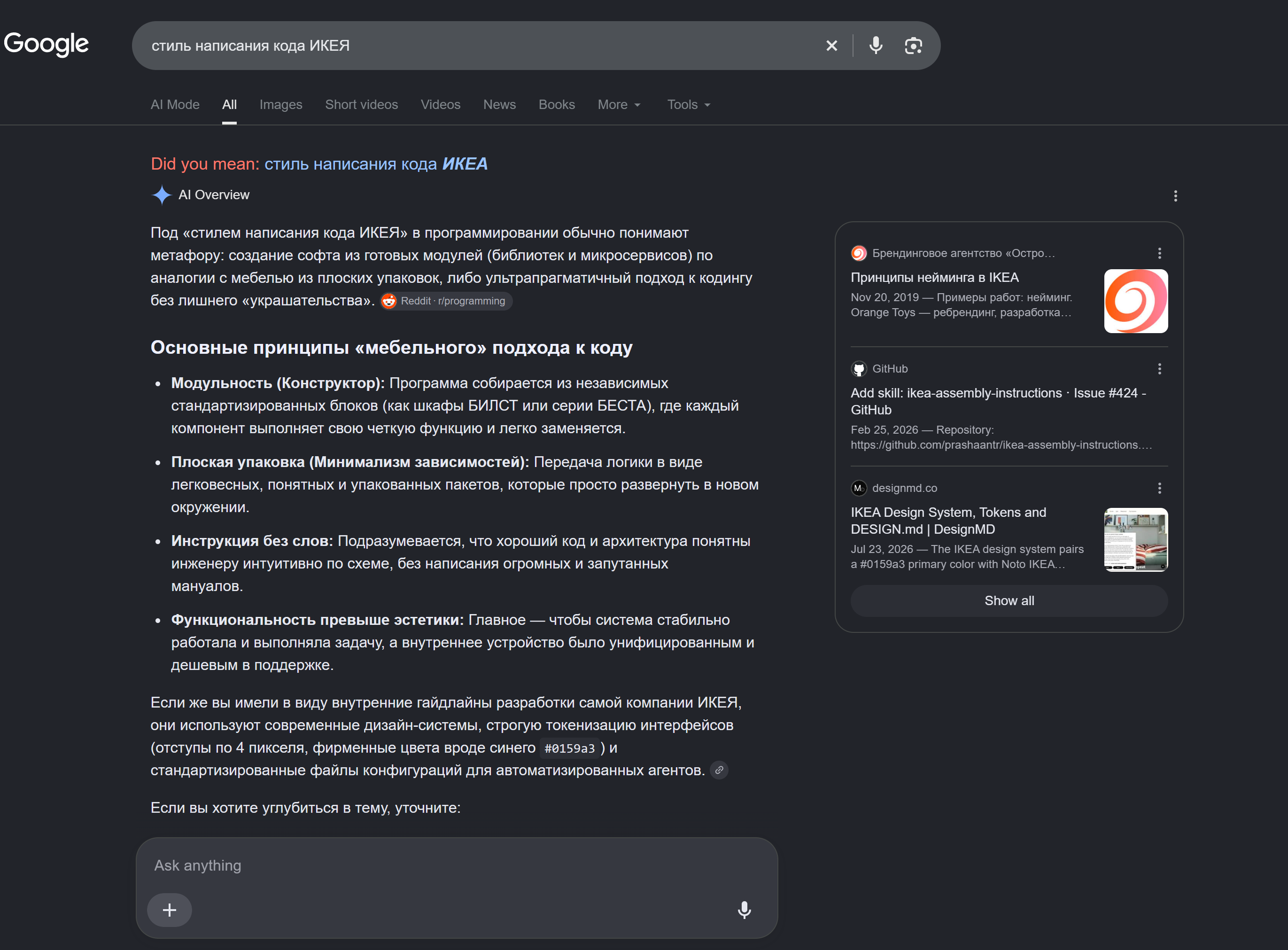Switch to the Images tab

pos(280,105)
